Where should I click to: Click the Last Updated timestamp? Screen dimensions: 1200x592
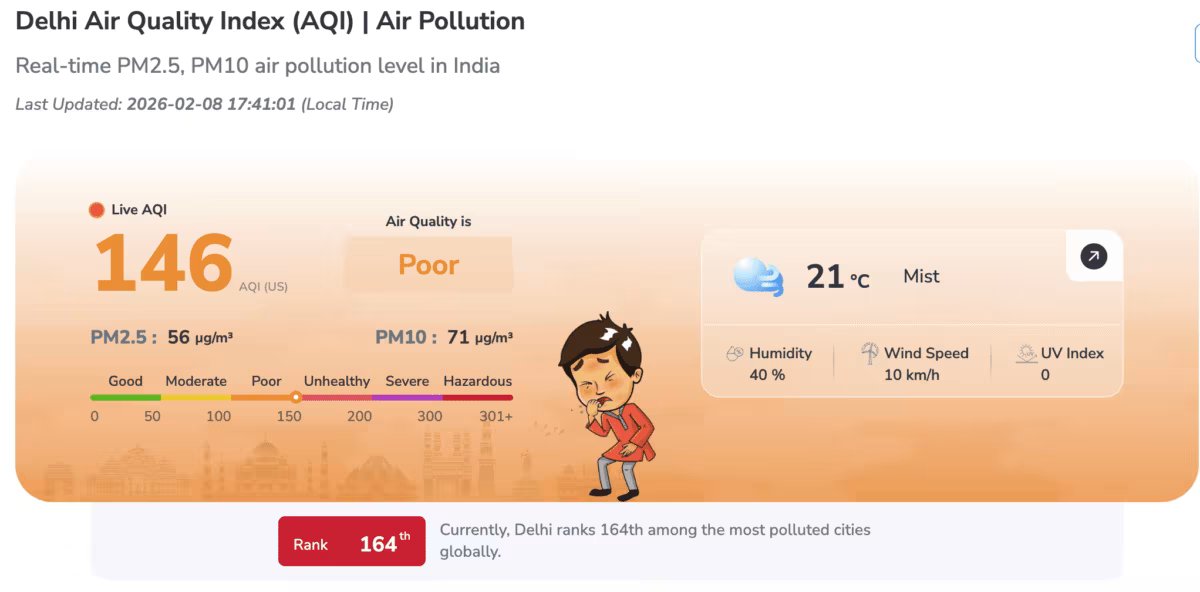[204, 103]
